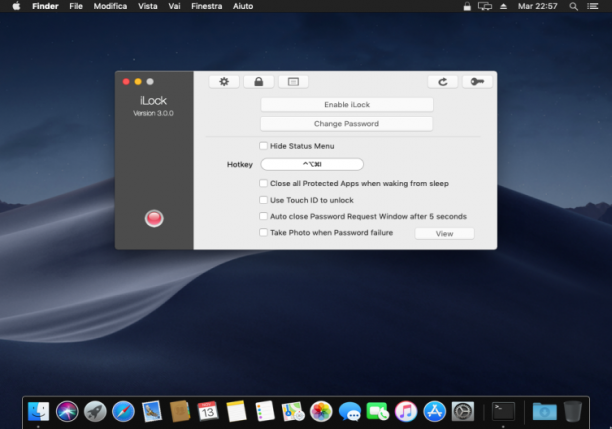Image resolution: width=612 pixels, height=429 pixels.
Task: Click the circular refresh arrow icon
Action: (x=443, y=82)
